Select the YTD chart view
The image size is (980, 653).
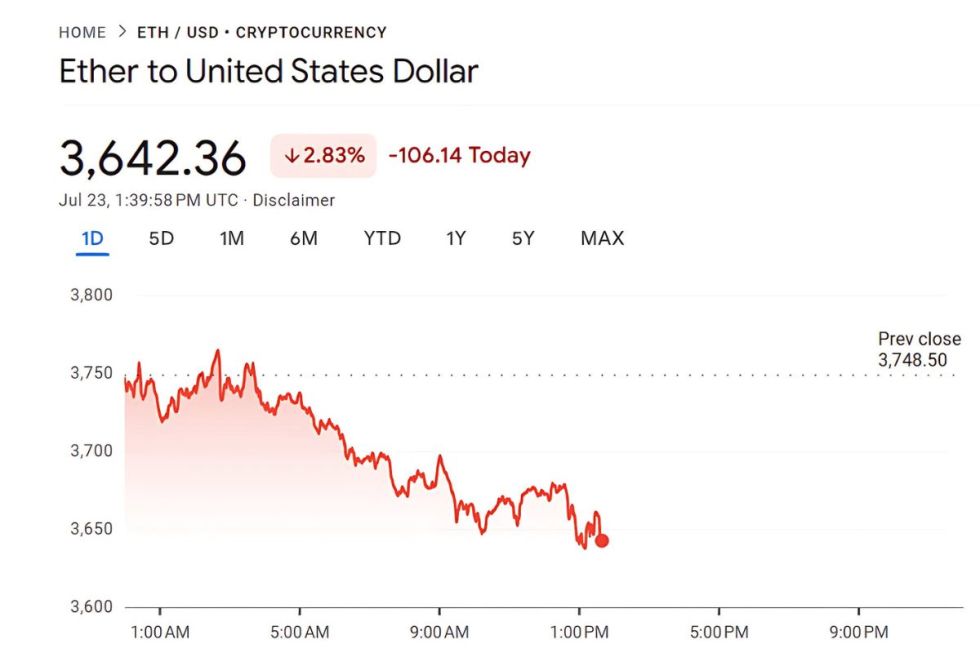pos(381,238)
